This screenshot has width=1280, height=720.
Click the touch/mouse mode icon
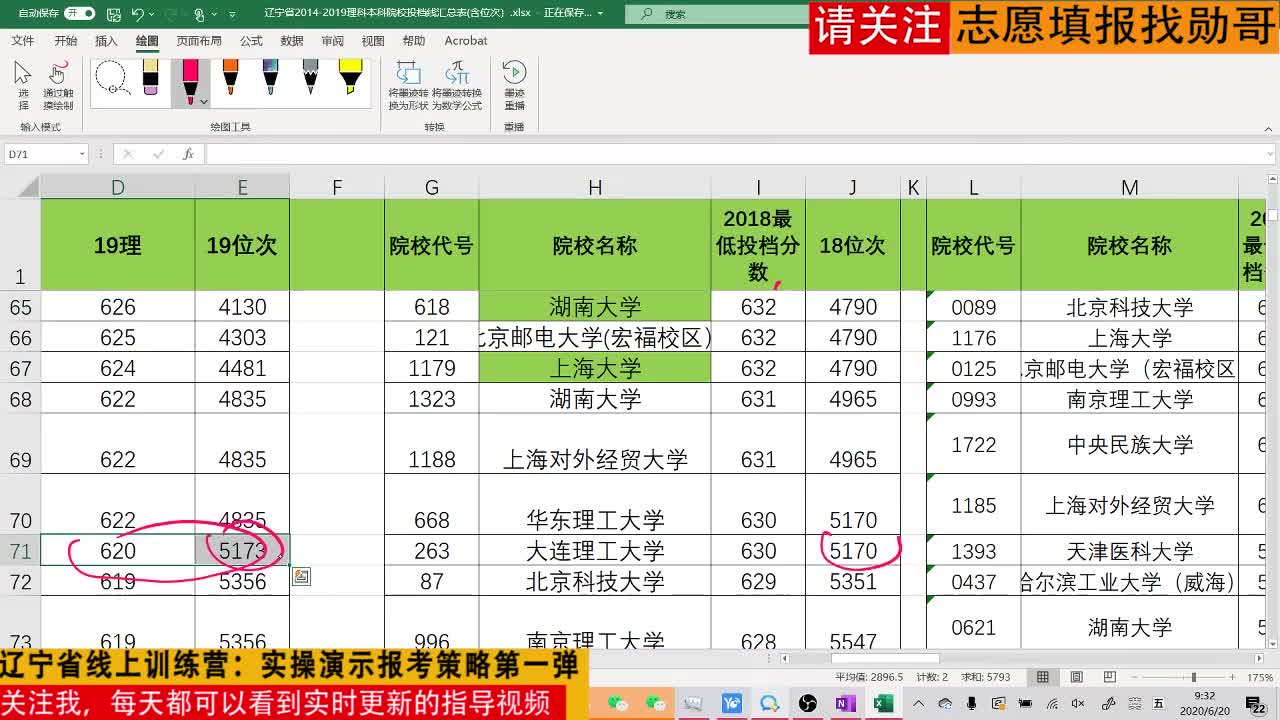point(200,14)
